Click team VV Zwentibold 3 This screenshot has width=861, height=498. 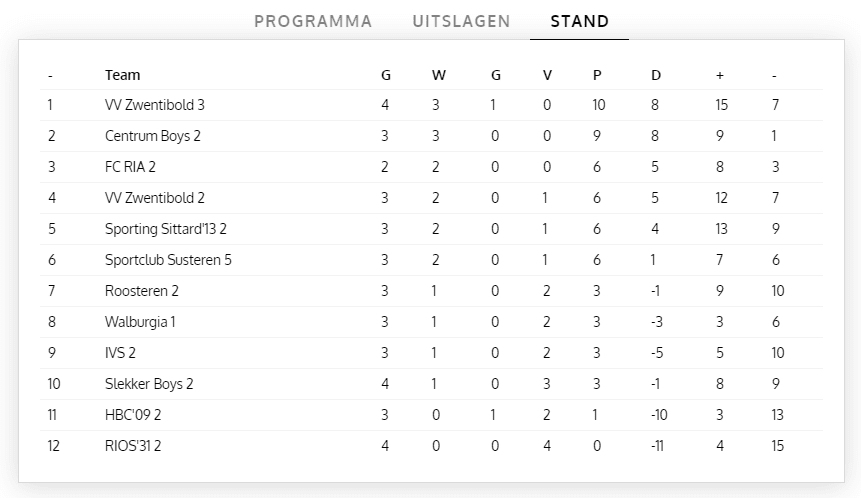click(x=154, y=105)
